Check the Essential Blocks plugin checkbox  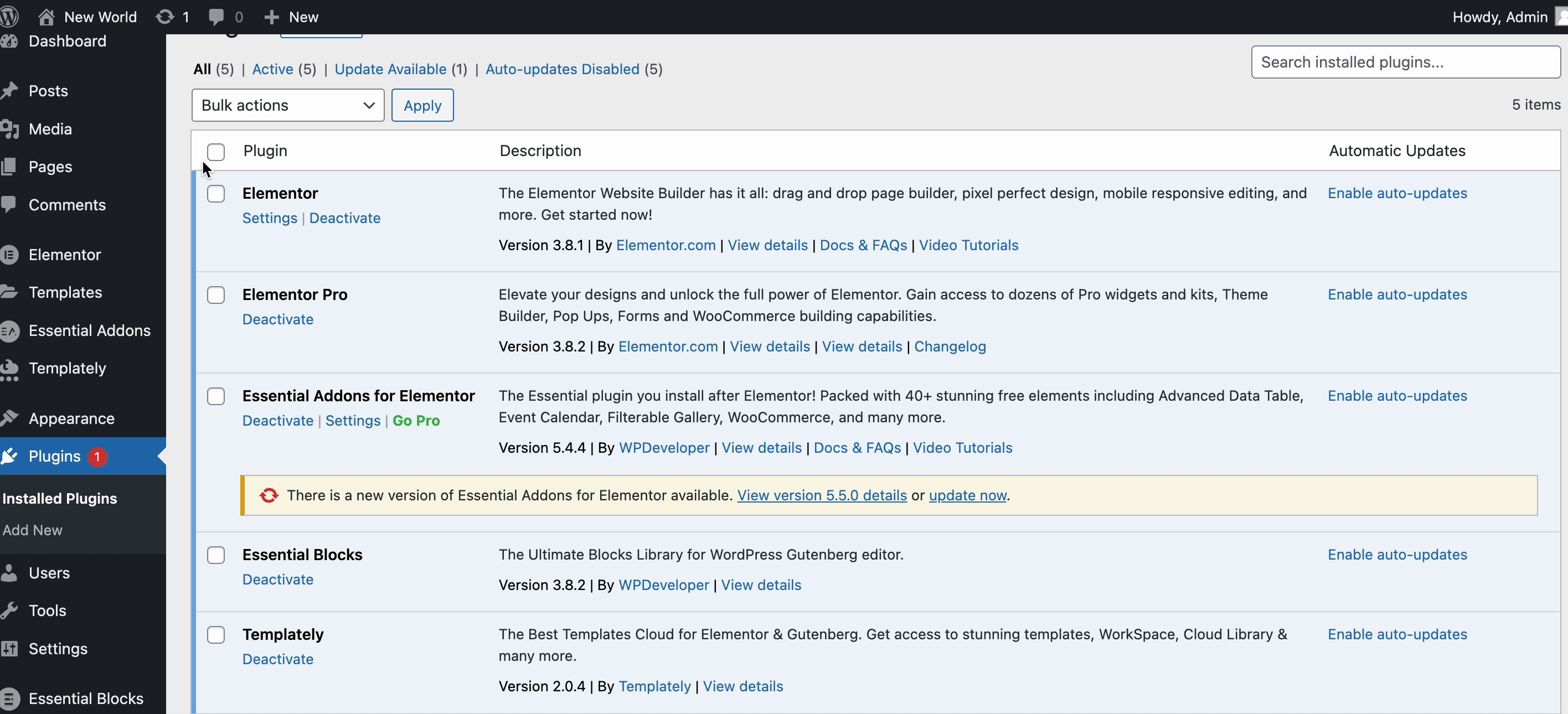click(x=216, y=555)
